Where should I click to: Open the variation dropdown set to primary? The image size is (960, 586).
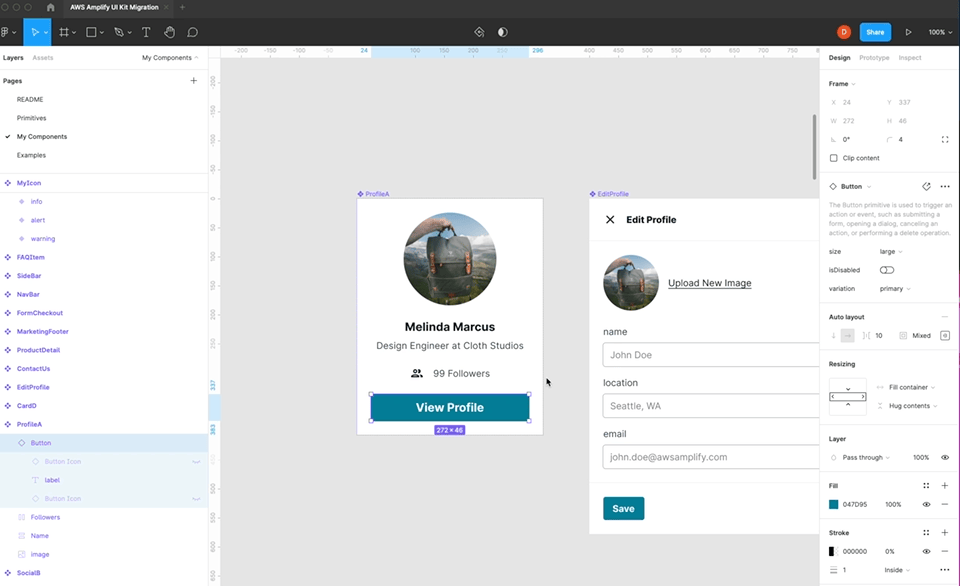(891, 288)
